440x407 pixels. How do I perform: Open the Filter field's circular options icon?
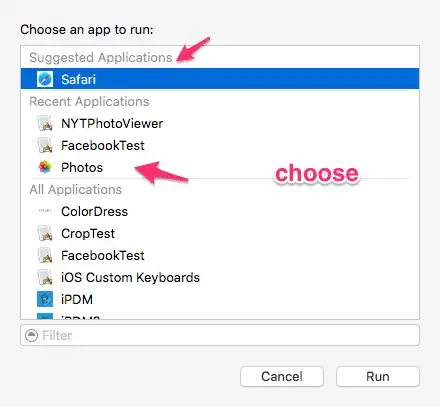click(31, 335)
